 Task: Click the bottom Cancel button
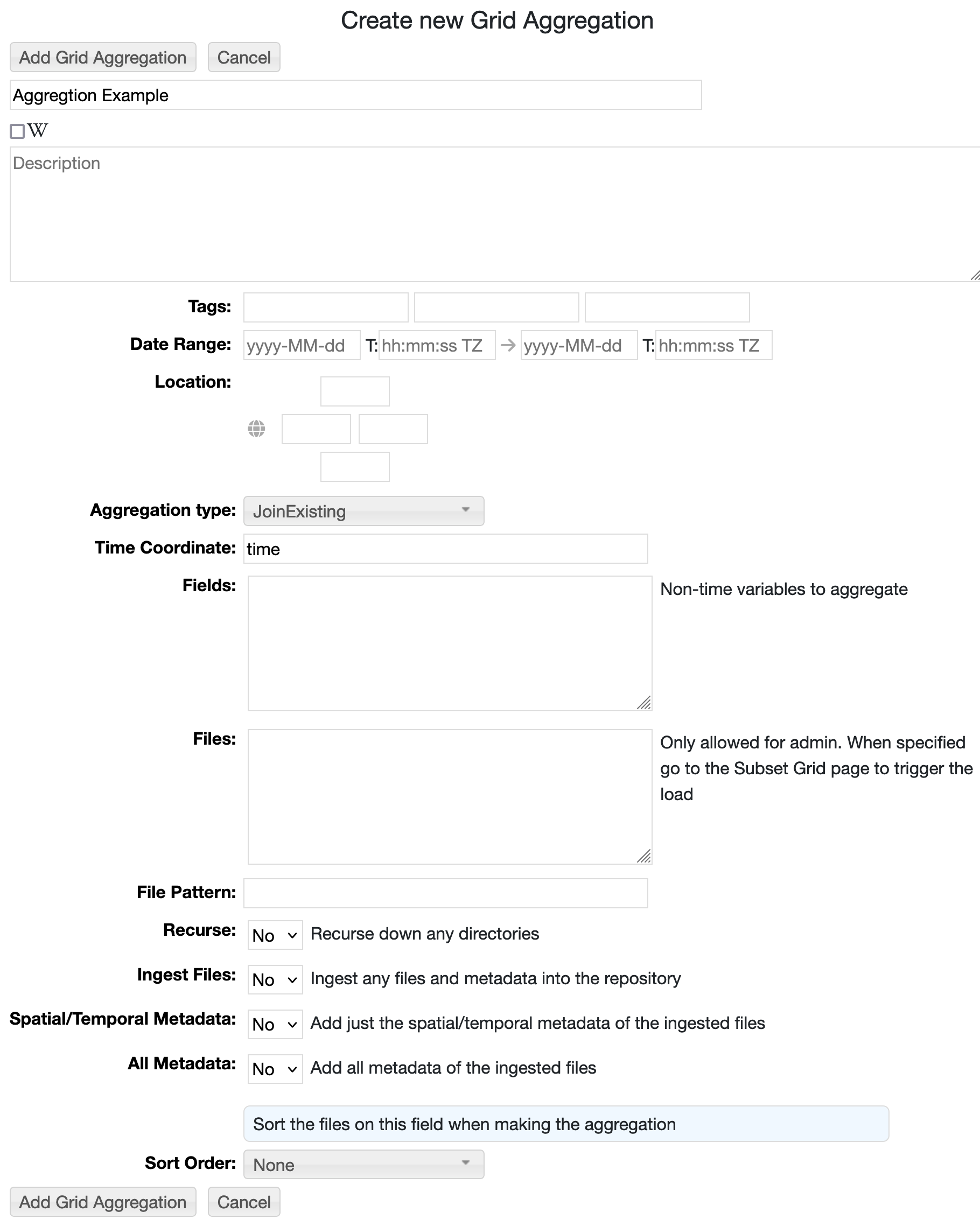(x=244, y=1202)
